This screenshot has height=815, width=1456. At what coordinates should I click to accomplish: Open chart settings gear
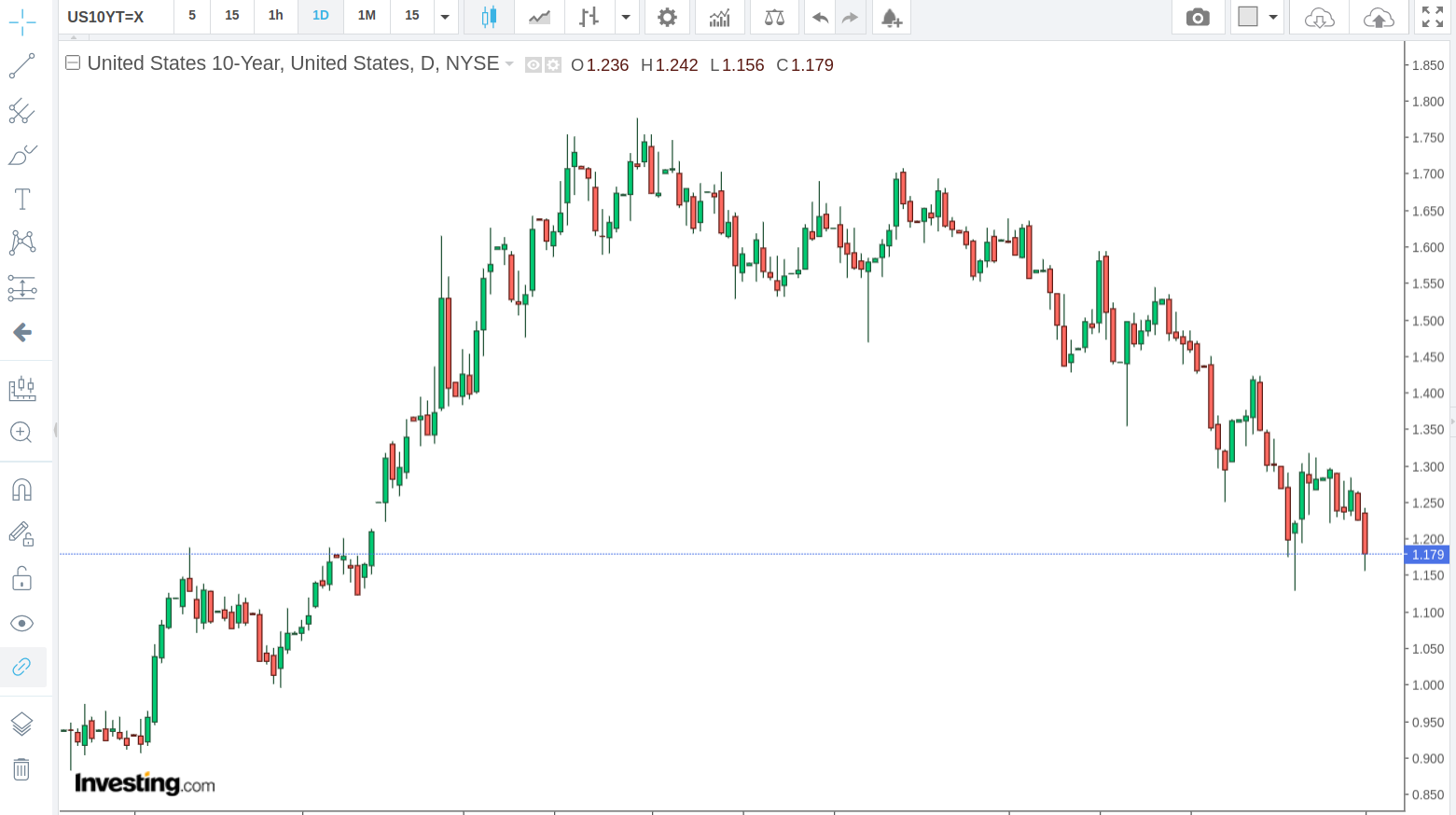(667, 17)
